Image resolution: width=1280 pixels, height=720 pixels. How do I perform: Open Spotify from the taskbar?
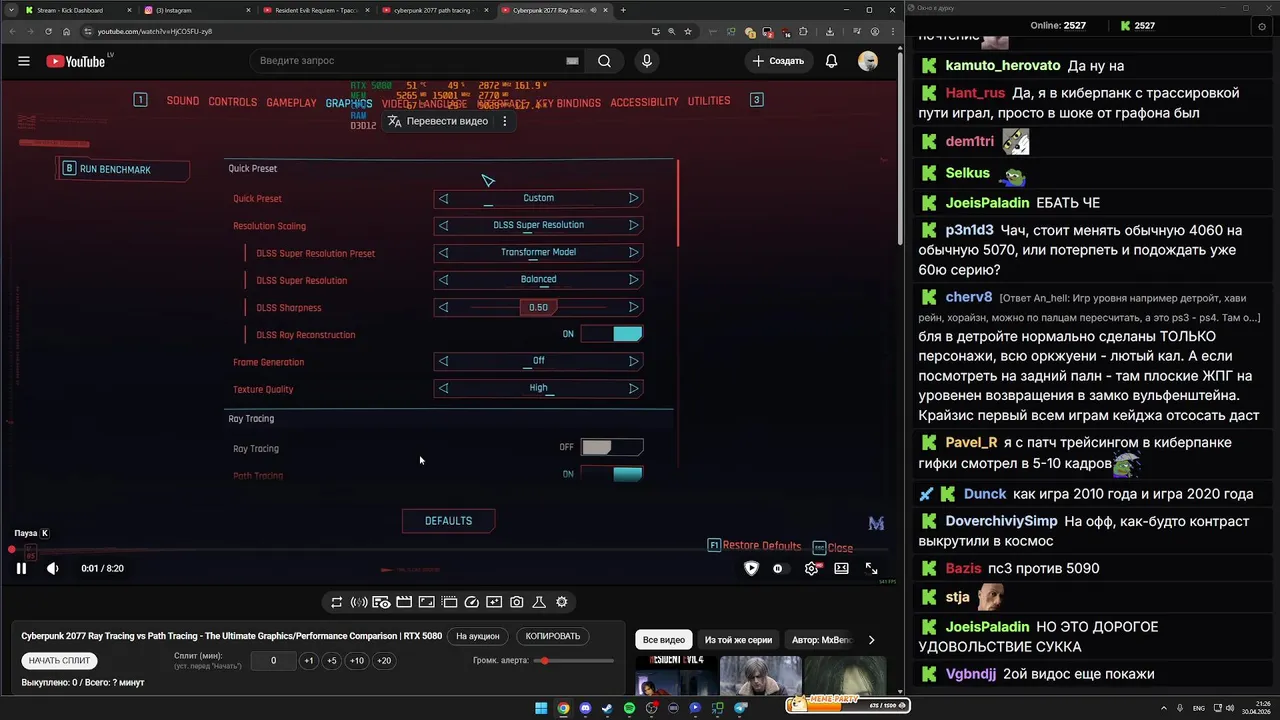629,708
